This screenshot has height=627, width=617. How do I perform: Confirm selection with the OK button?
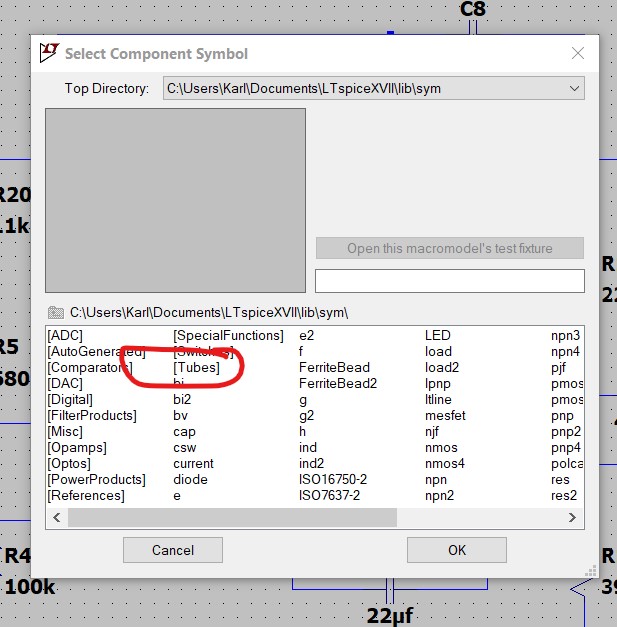[x=457, y=550]
